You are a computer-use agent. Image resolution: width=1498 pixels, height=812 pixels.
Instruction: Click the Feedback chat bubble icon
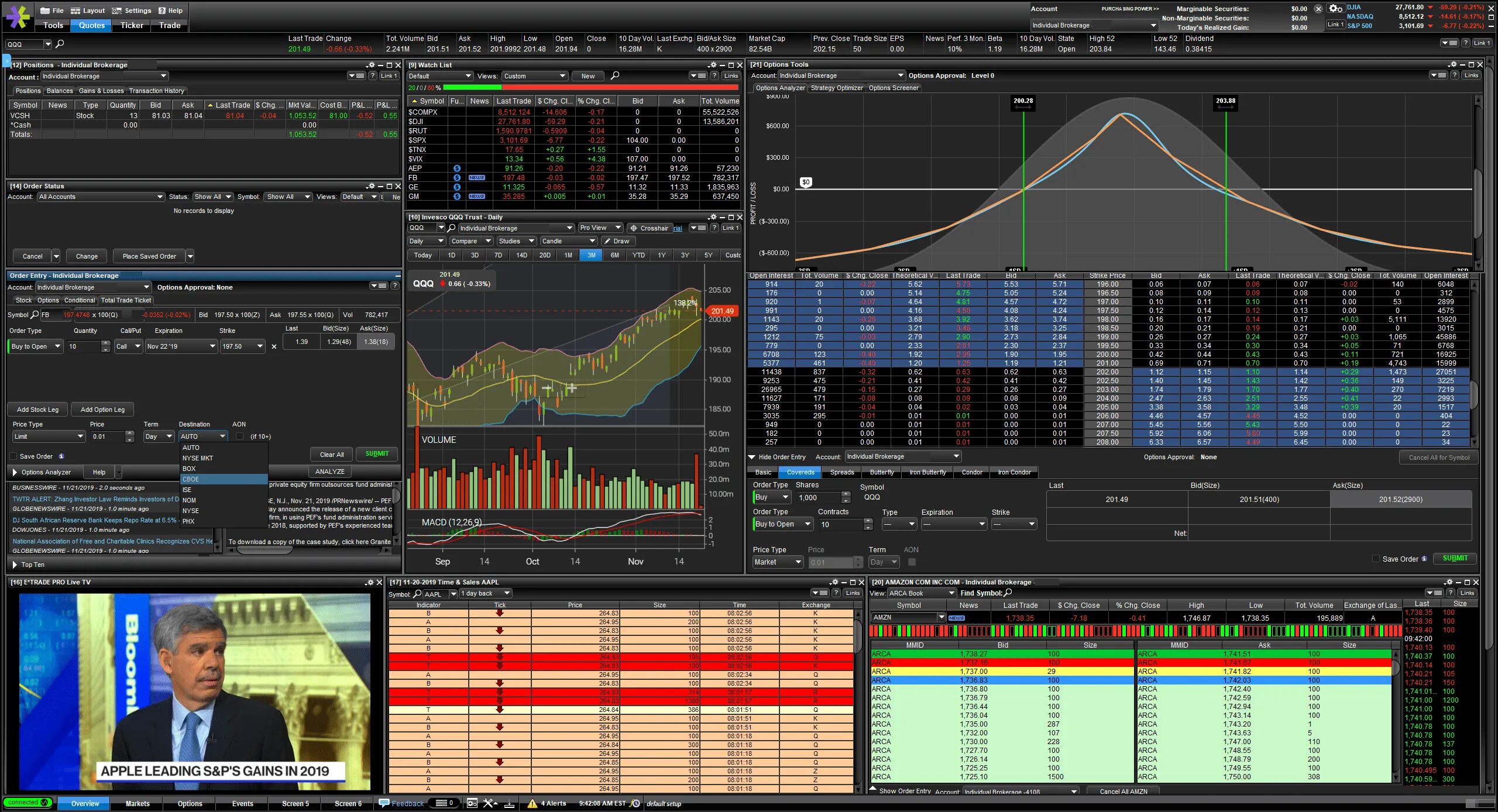pyautogui.click(x=384, y=803)
